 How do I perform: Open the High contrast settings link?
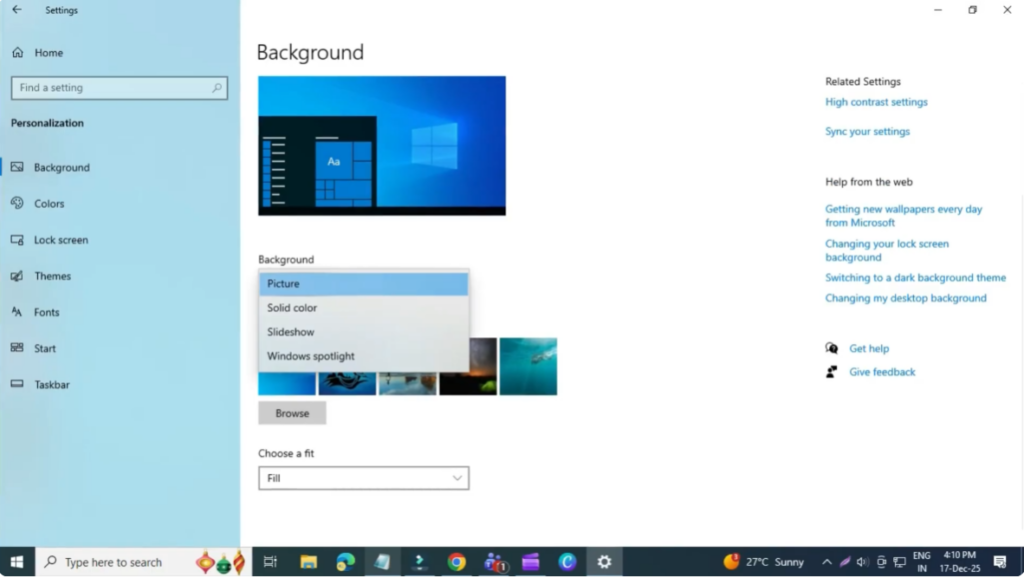(876, 101)
